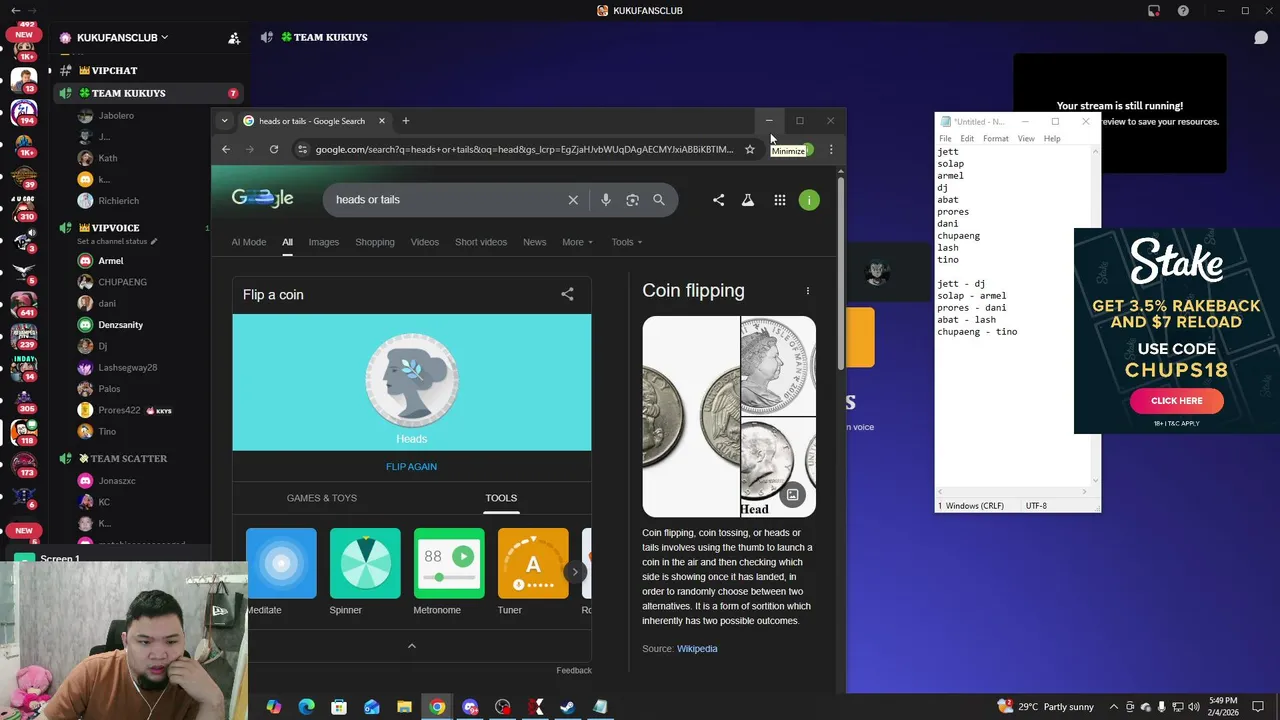
Task: Start voice search with the microphone icon
Action: point(605,200)
